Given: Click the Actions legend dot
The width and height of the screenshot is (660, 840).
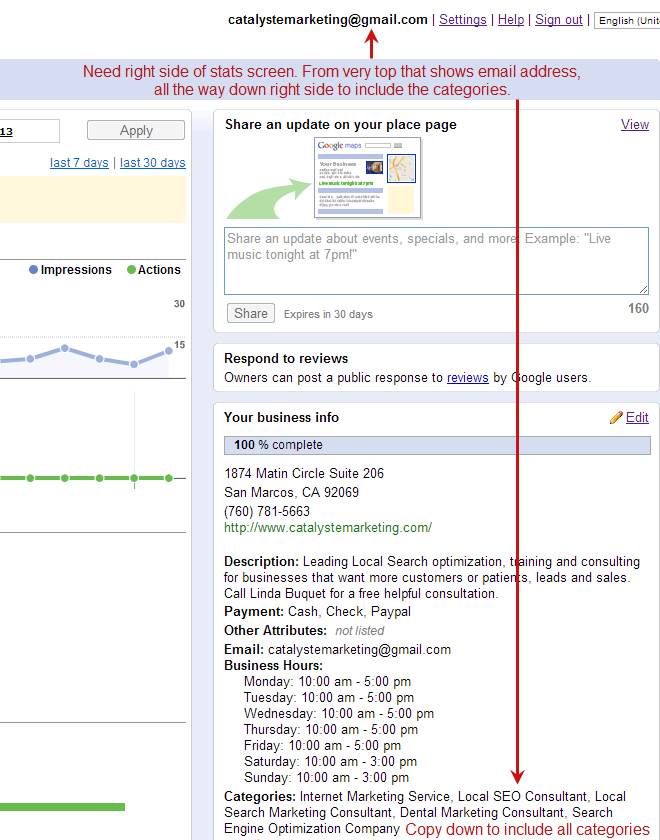Looking at the screenshot, I should click(x=131, y=269).
